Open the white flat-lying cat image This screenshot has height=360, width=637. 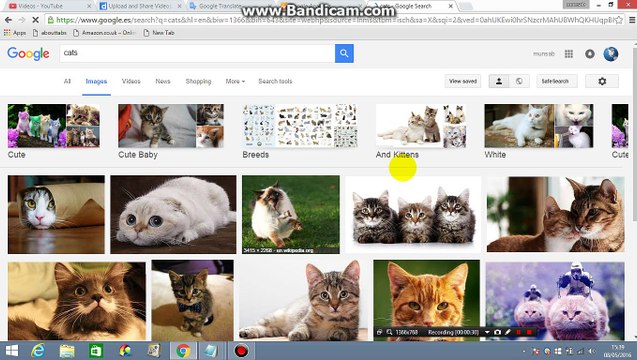click(173, 215)
